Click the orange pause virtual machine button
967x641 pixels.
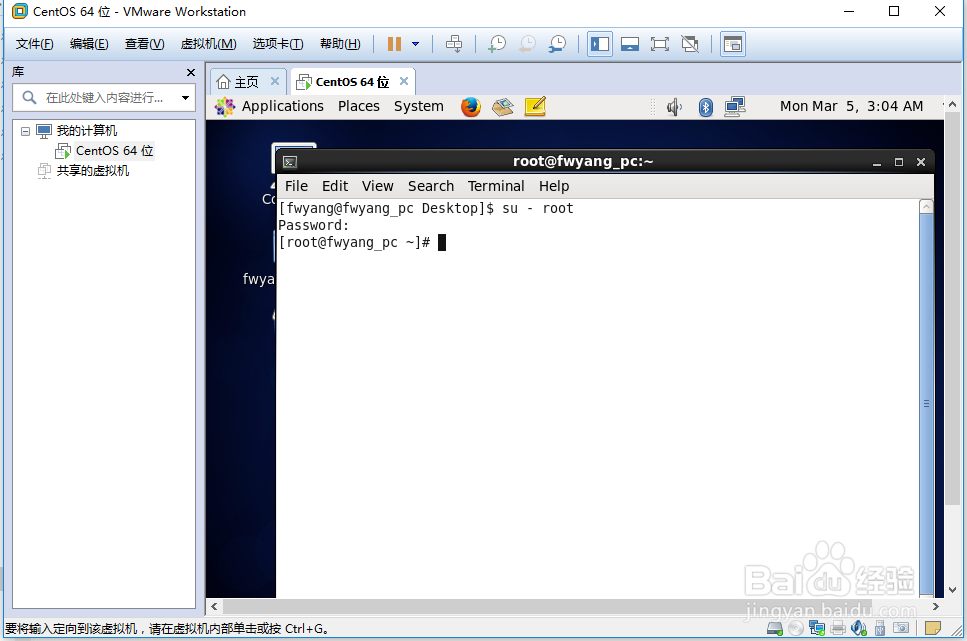click(394, 44)
